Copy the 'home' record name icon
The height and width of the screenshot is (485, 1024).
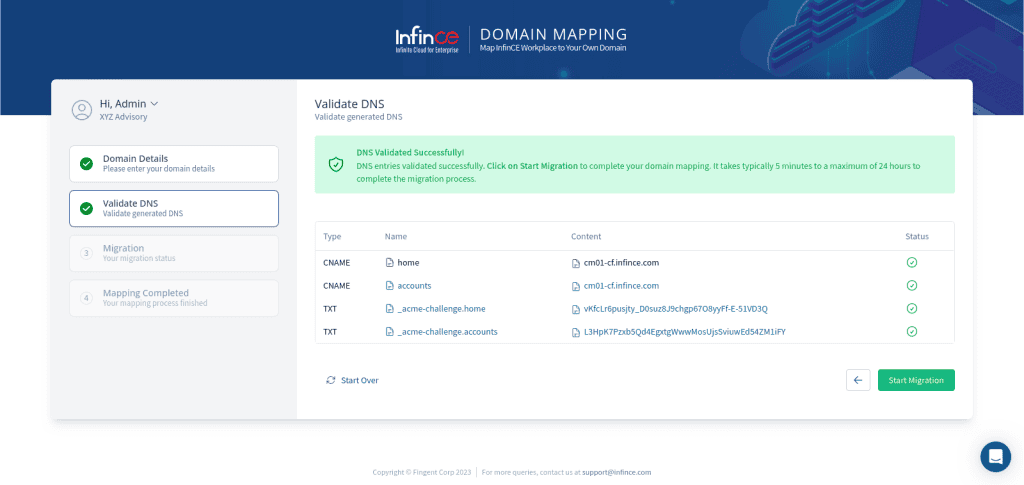click(389, 263)
